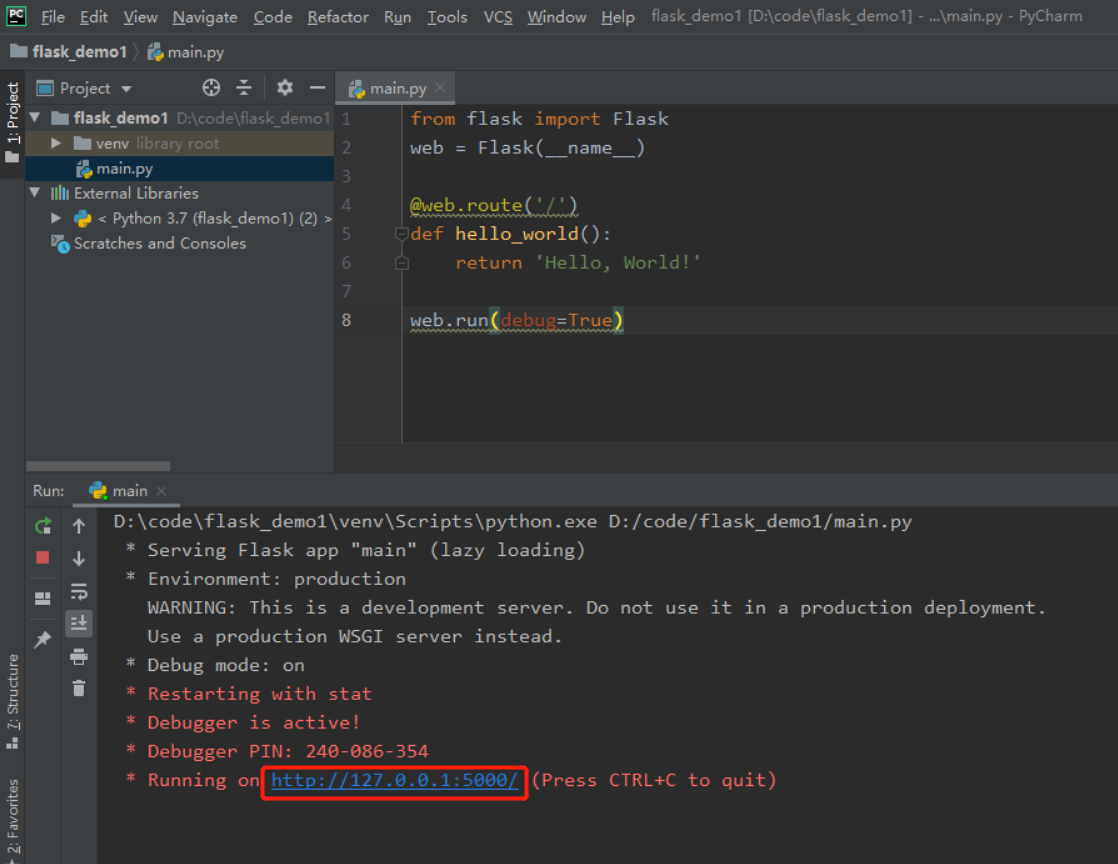Open the Tools menu
The height and width of the screenshot is (864, 1118).
(x=447, y=16)
